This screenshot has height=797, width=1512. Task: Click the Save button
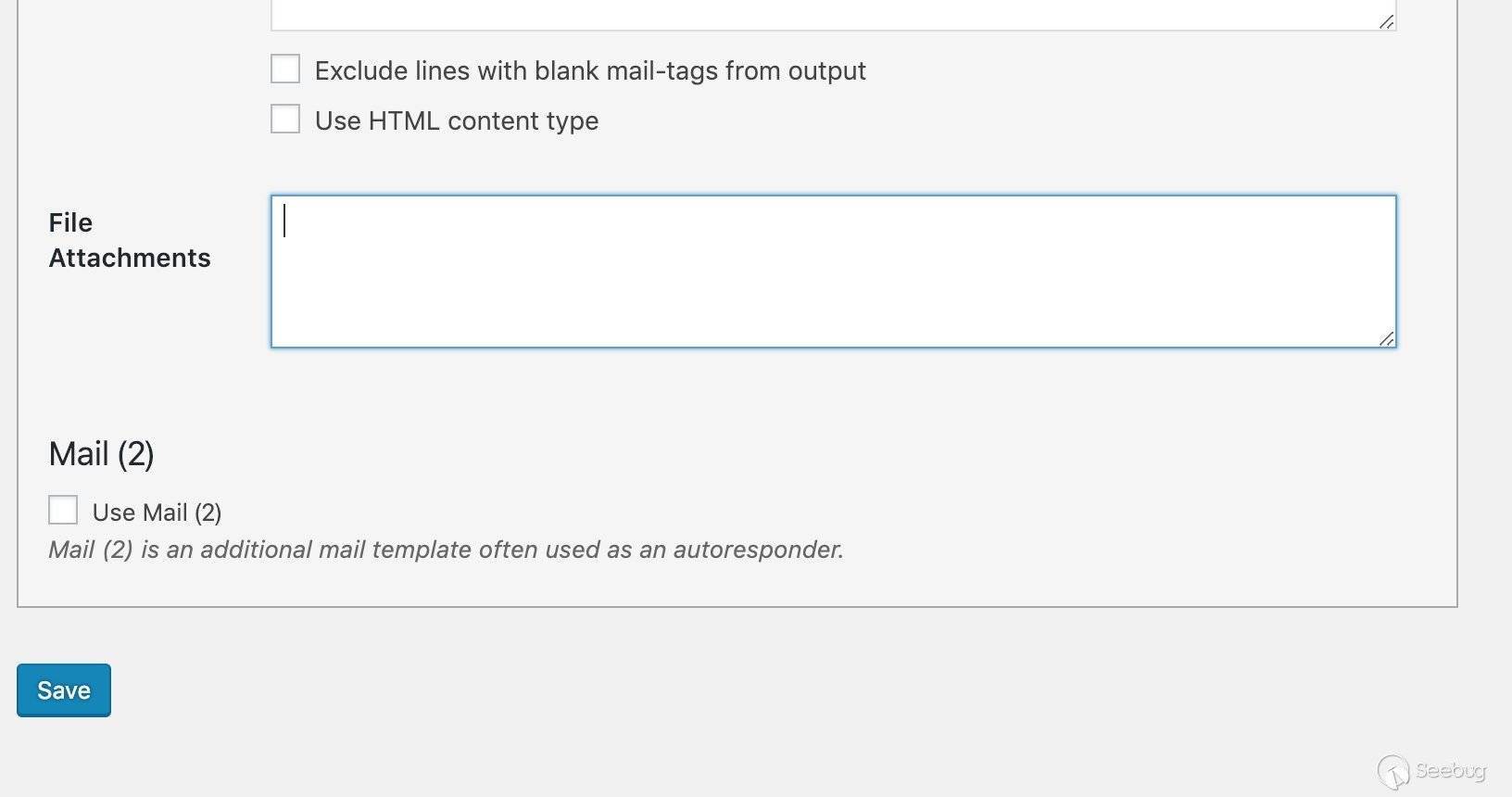[64, 690]
